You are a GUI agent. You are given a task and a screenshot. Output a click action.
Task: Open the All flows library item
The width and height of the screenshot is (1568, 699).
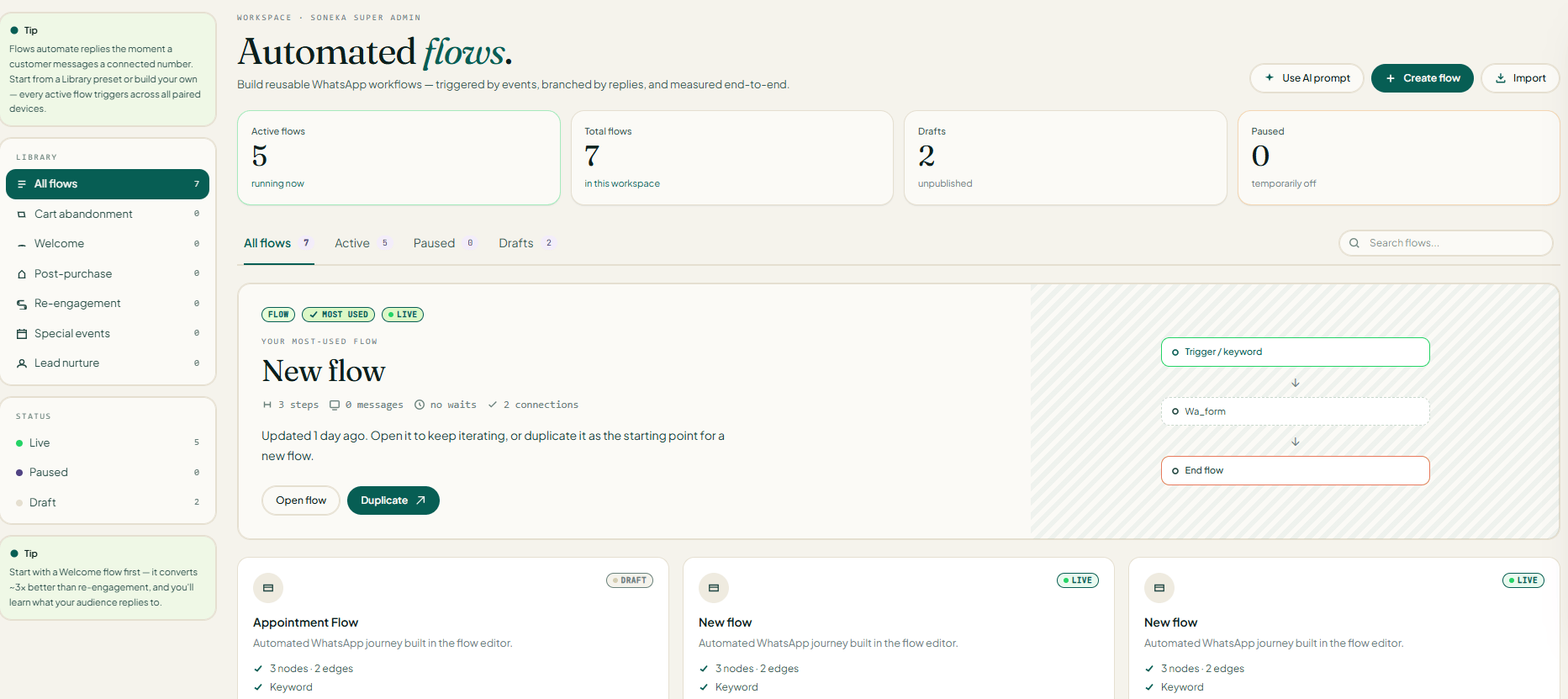[x=108, y=184]
